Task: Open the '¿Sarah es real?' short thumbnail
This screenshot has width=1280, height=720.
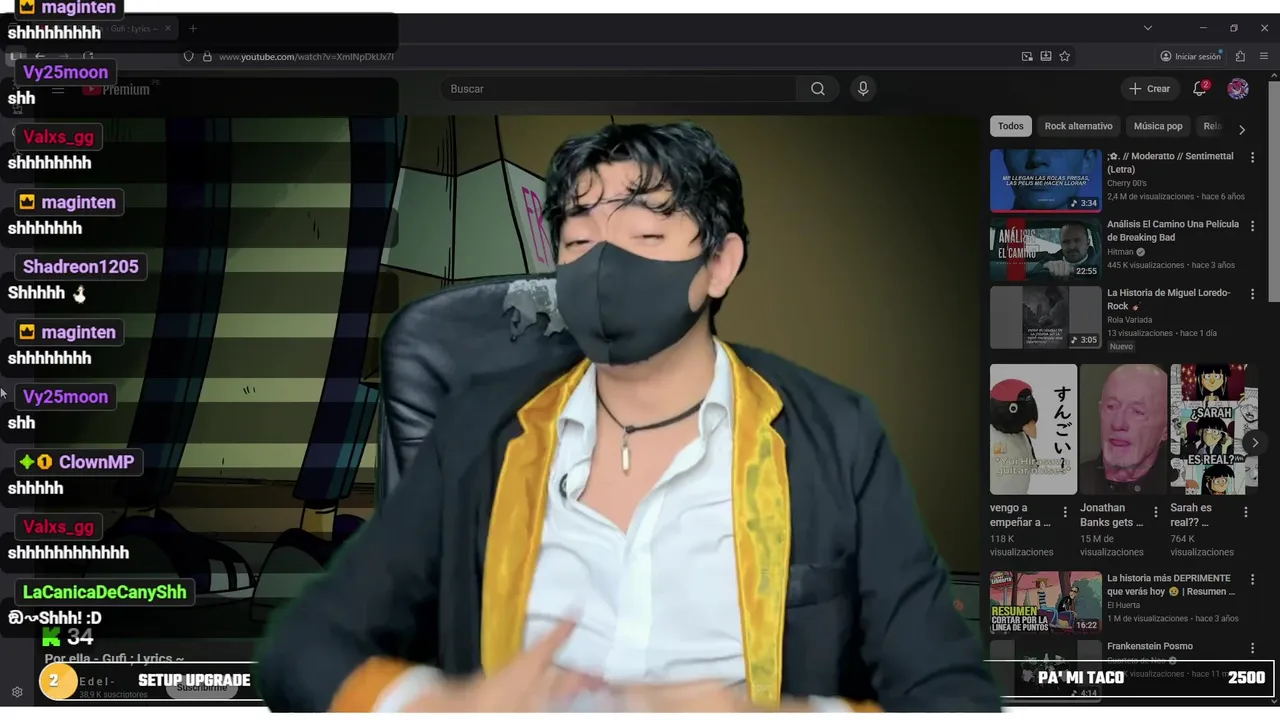Action: click(1214, 429)
